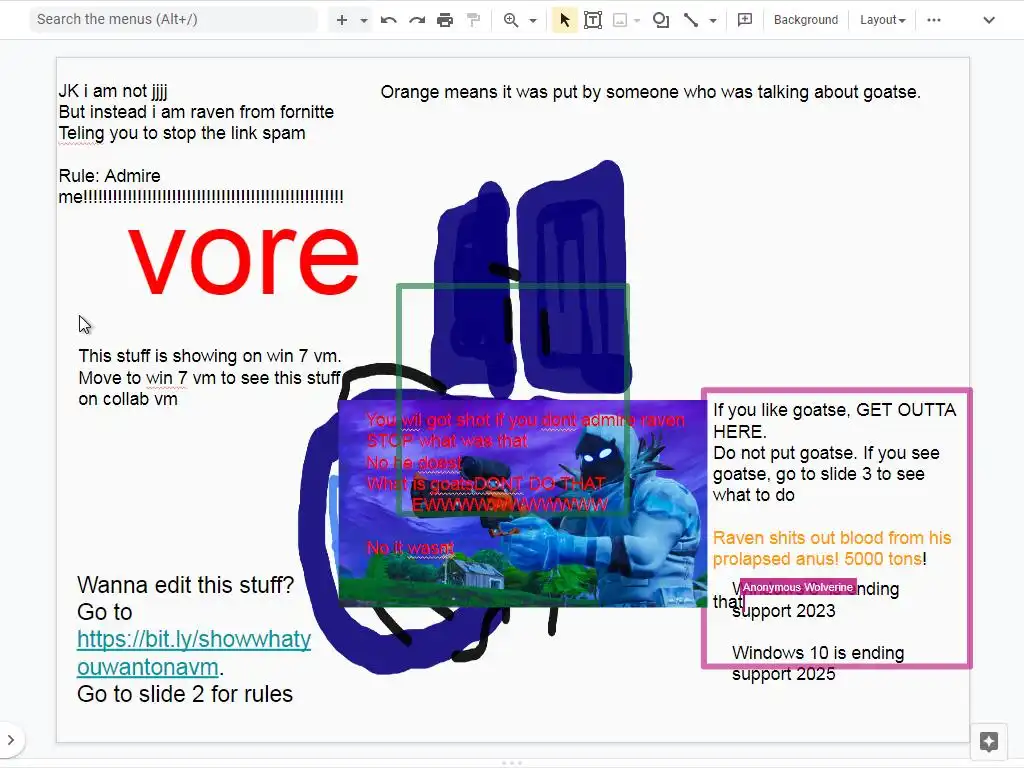This screenshot has width=1024, height=768.
Task: Click the Paint format icon
Action: pyautogui.click(x=473, y=20)
